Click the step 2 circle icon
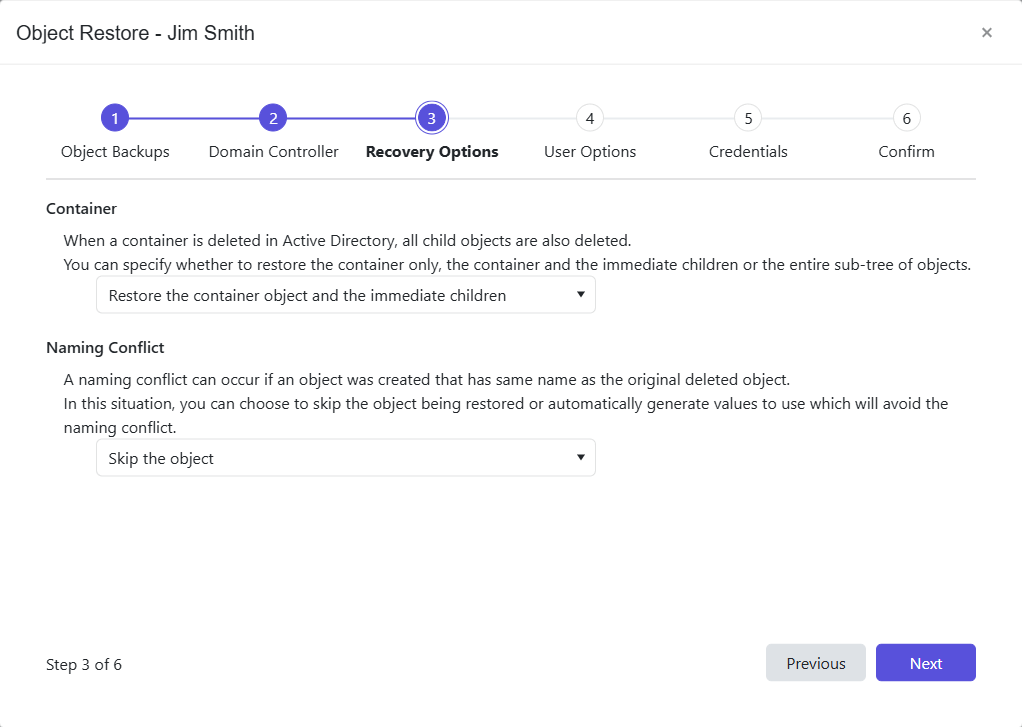 (273, 119)
